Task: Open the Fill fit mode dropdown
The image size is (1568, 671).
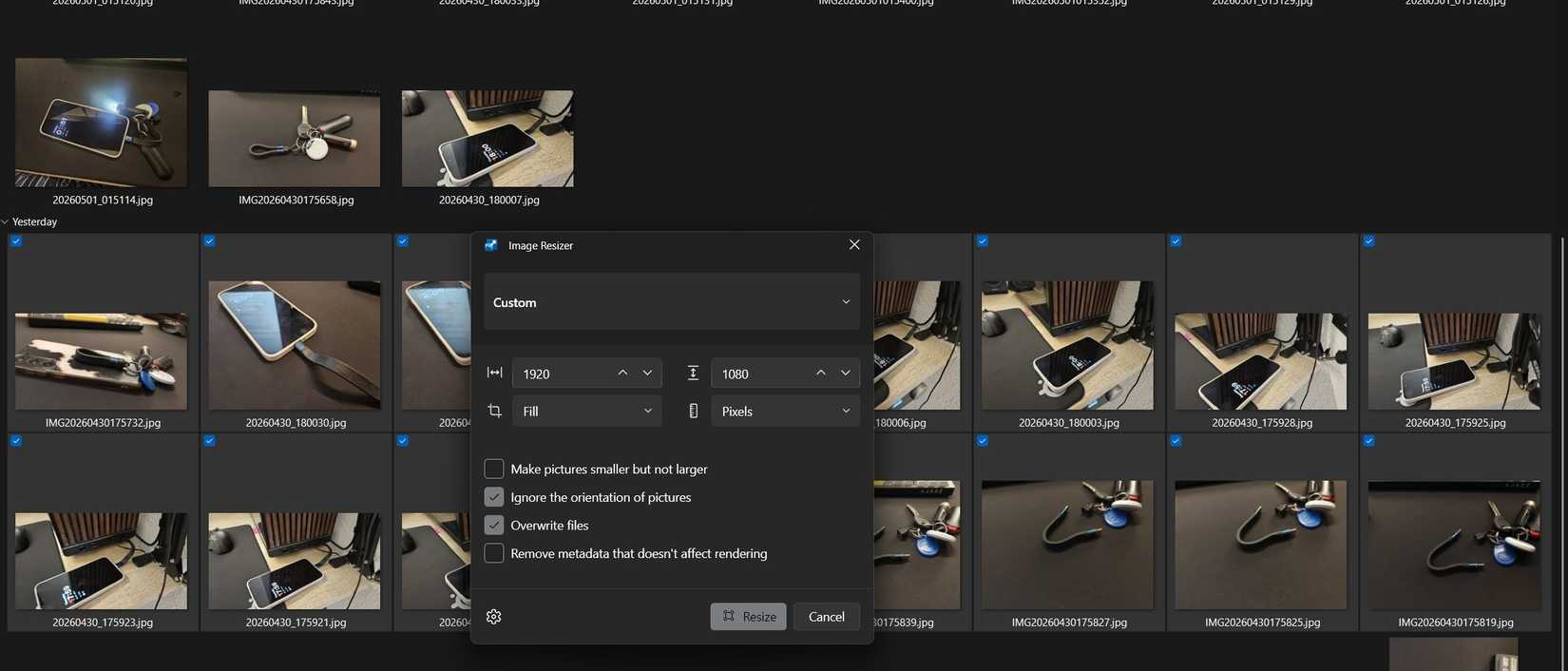Action: point(586,411)
